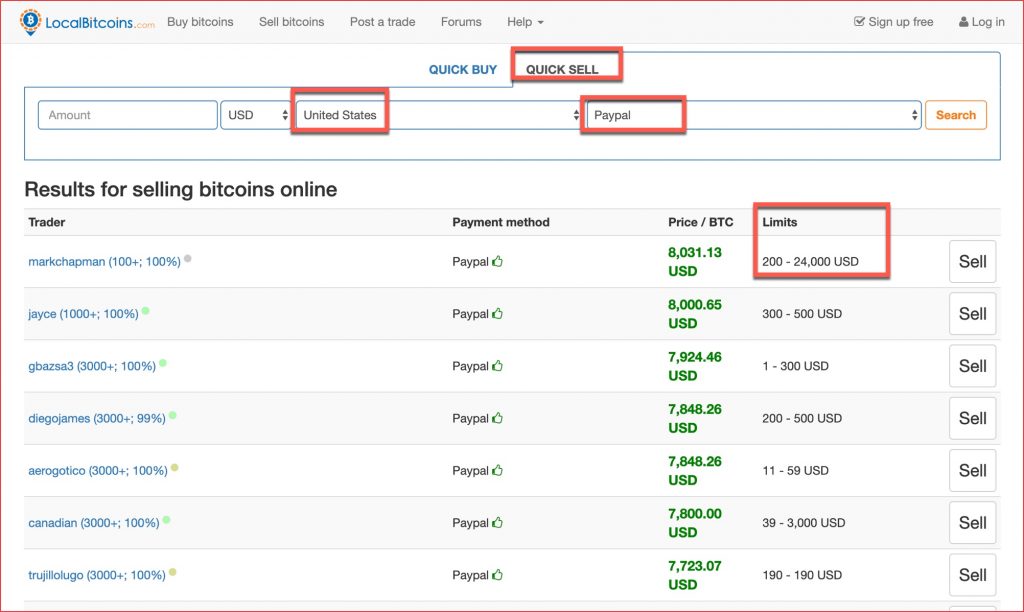
Task: Open Sell bitcoins page
Action: pyautogui.click(x=291, y=22)
